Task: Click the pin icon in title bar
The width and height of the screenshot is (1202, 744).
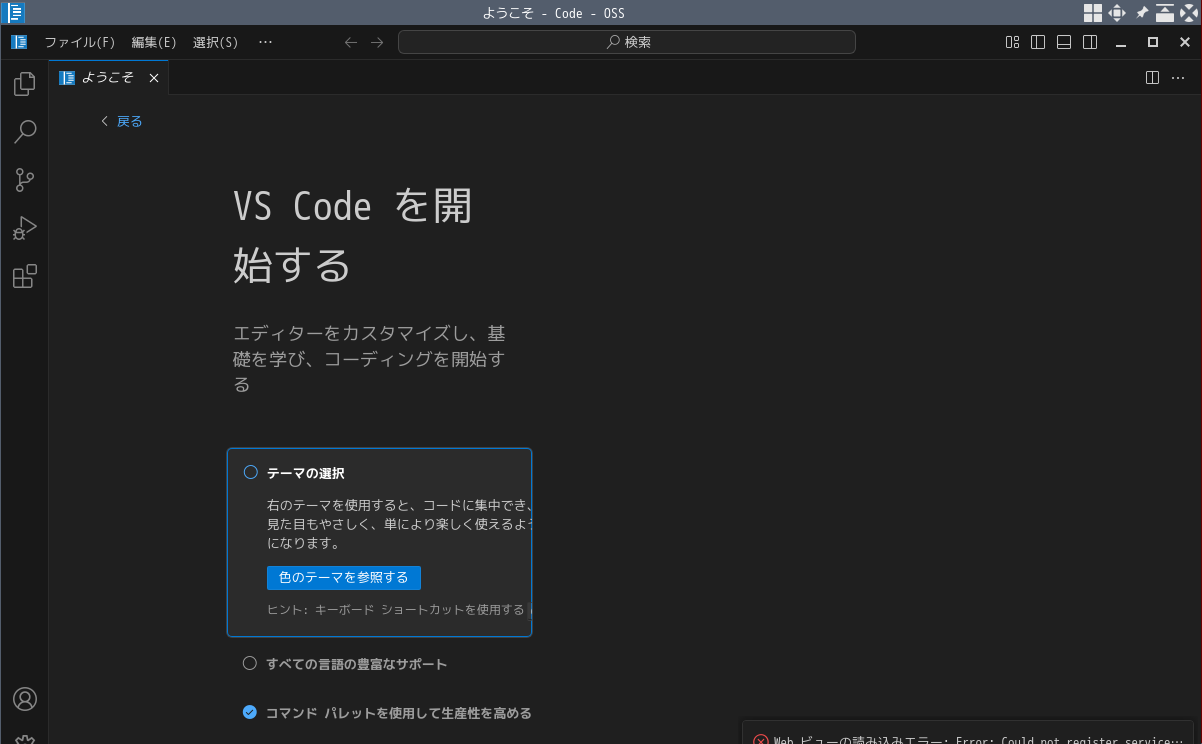Action: [x=1142, y=13]
